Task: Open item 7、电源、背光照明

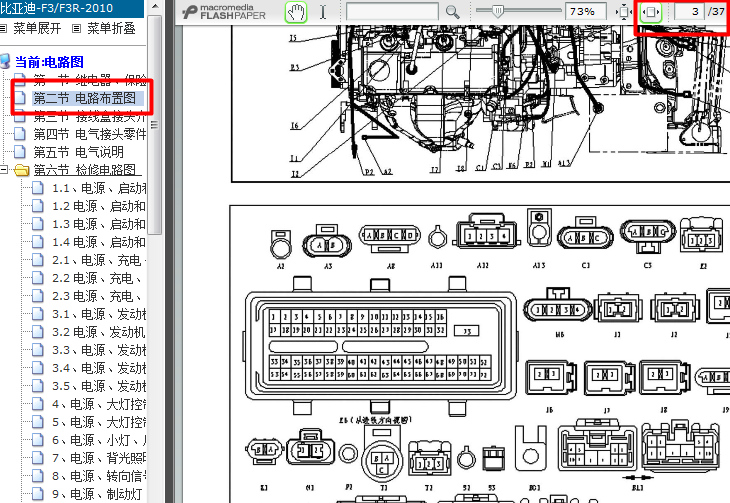Action: pyautogui.click(x=99, y=458)
